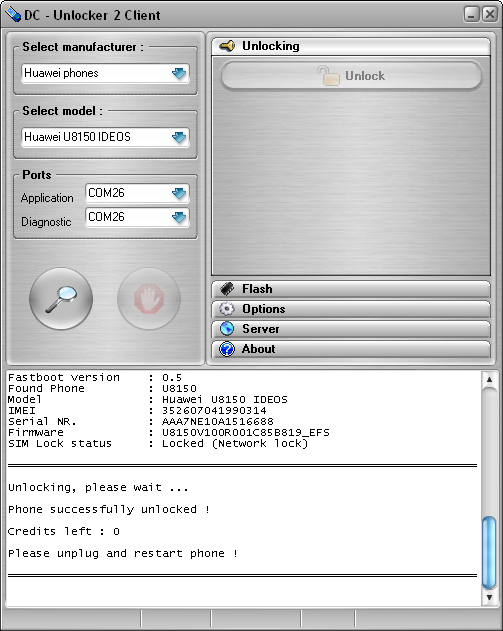Click the question mark icon beside About
The image size is (503, 631).
[227, 349]
